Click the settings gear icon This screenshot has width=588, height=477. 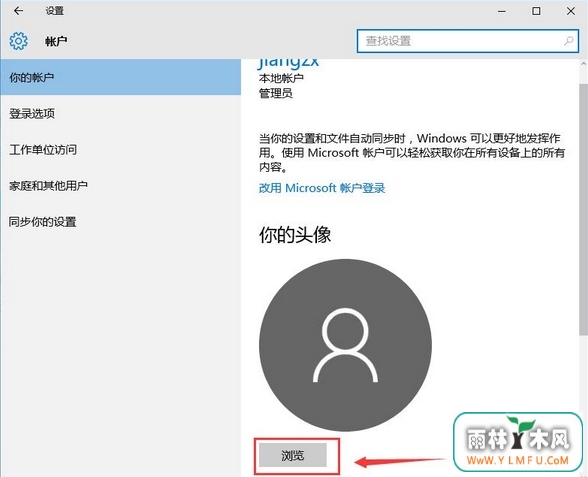[18, 41]
